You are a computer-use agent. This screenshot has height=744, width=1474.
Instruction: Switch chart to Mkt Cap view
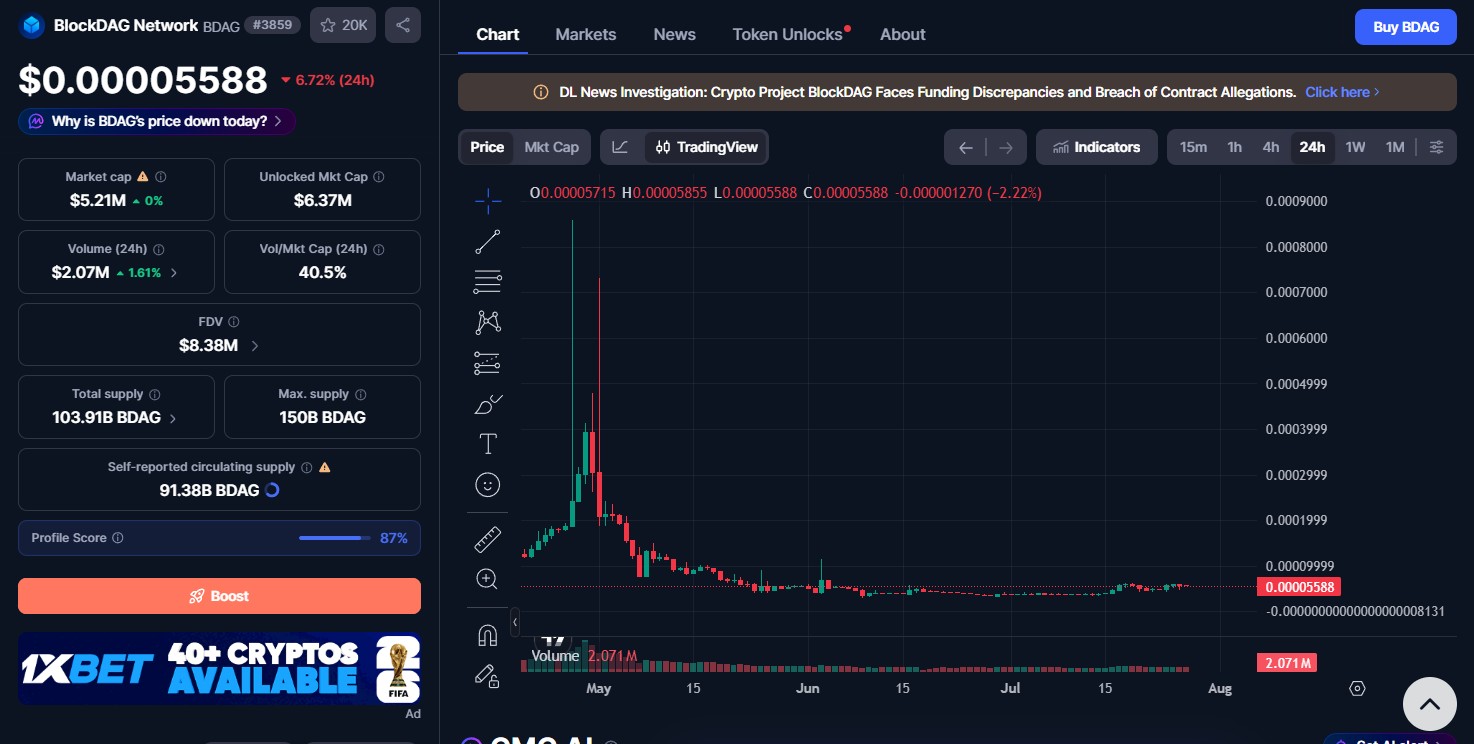552,147
